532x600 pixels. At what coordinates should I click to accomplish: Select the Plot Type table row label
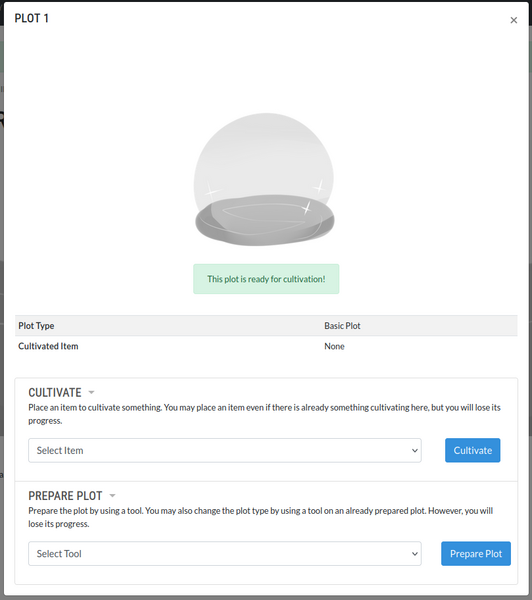point(36,326)
